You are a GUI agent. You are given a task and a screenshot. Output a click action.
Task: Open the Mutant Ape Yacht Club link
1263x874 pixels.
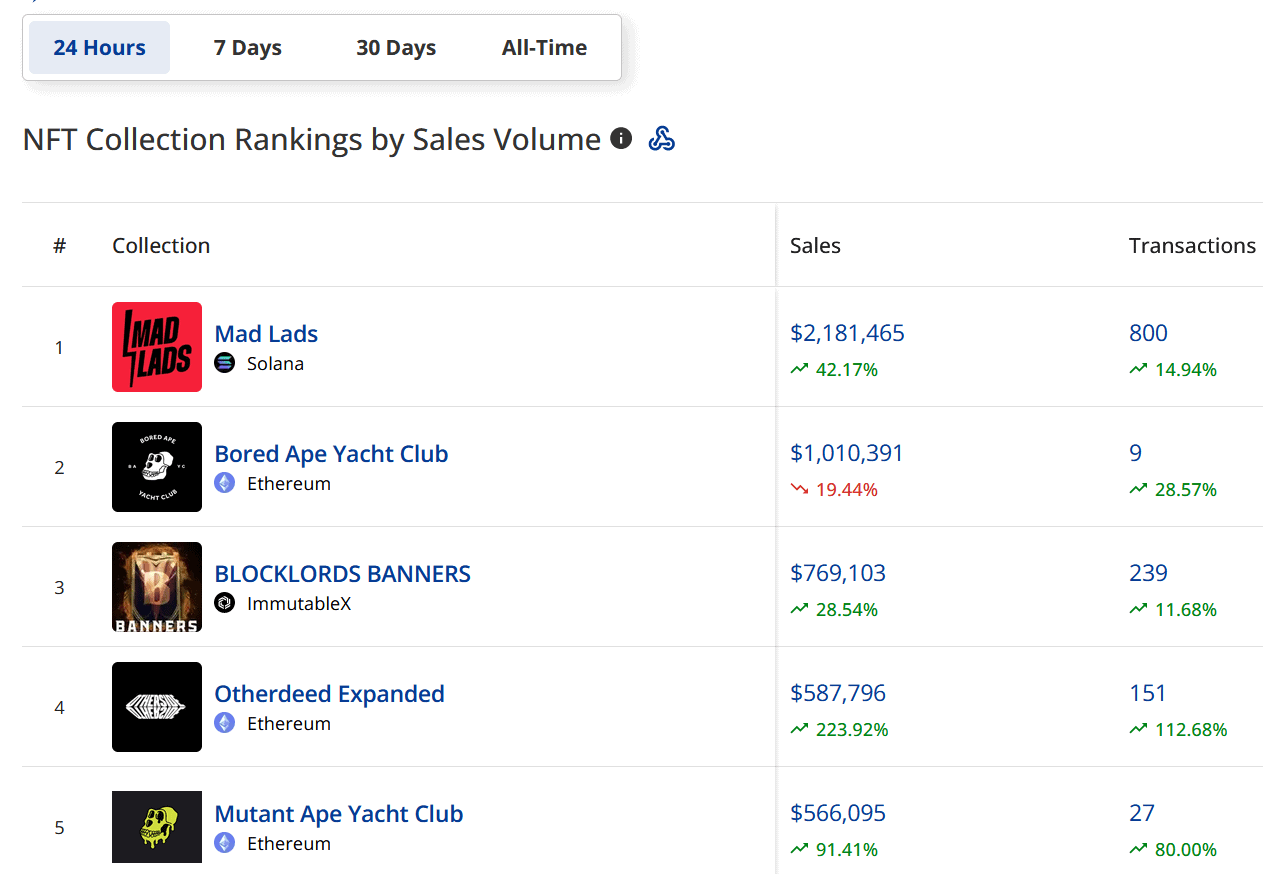(339, 814)
